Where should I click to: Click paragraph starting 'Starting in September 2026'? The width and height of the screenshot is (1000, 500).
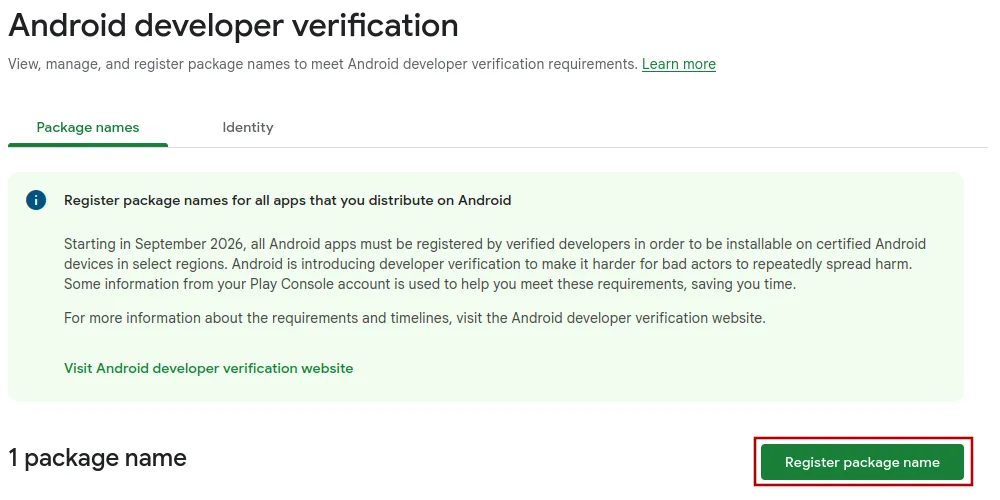495,264
